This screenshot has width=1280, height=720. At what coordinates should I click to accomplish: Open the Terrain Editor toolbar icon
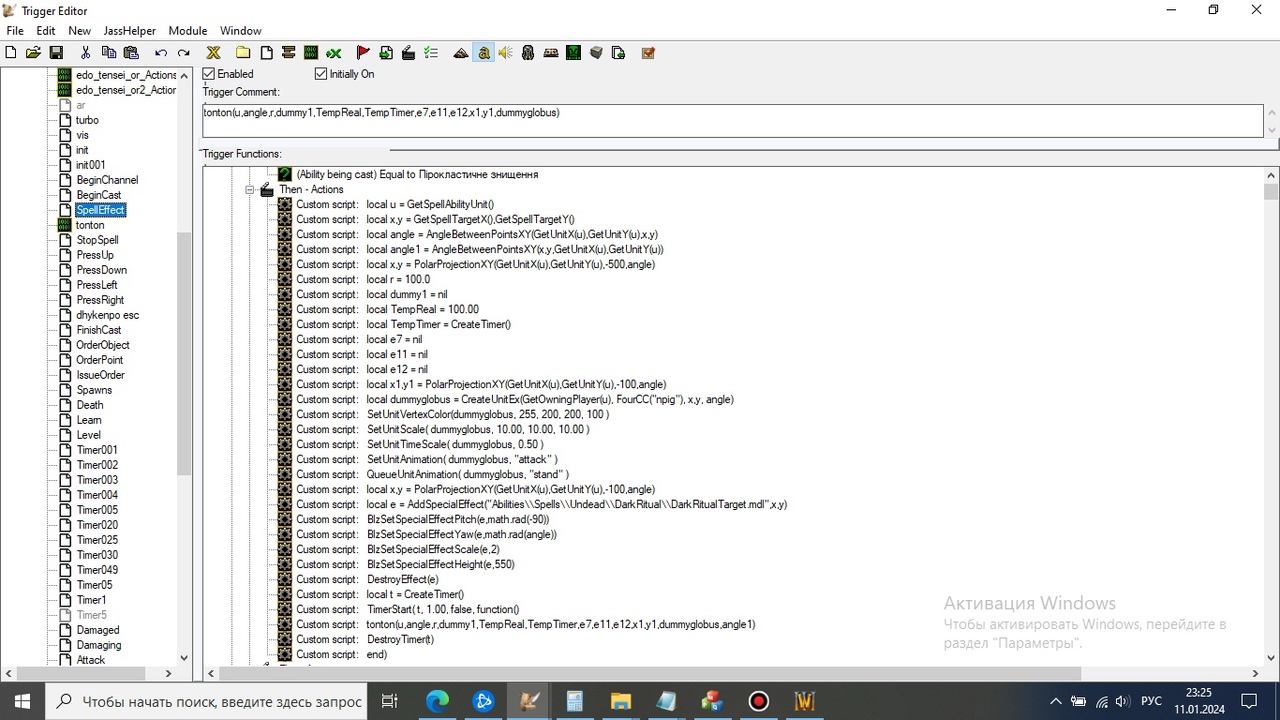click(461, 53)
